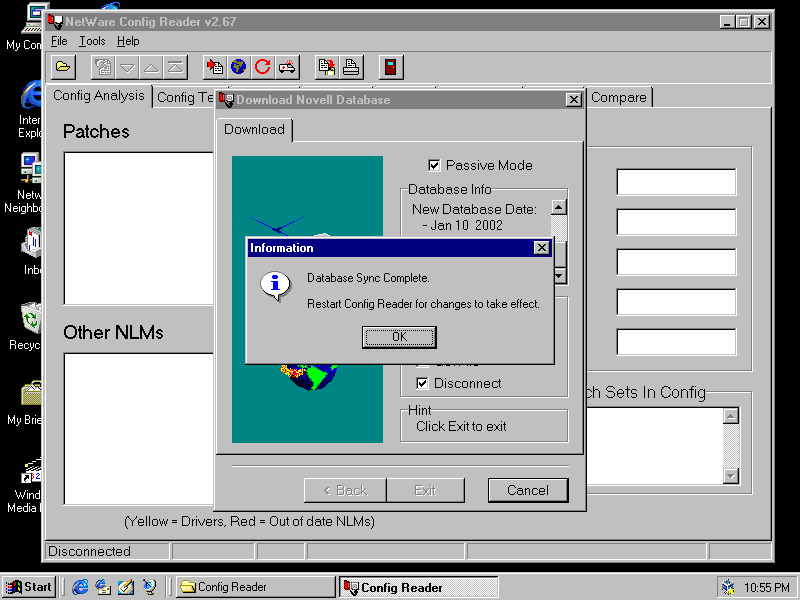Click inside the Patches list box
The height and width of the screenshot is (600, 800).
point(139,229)
